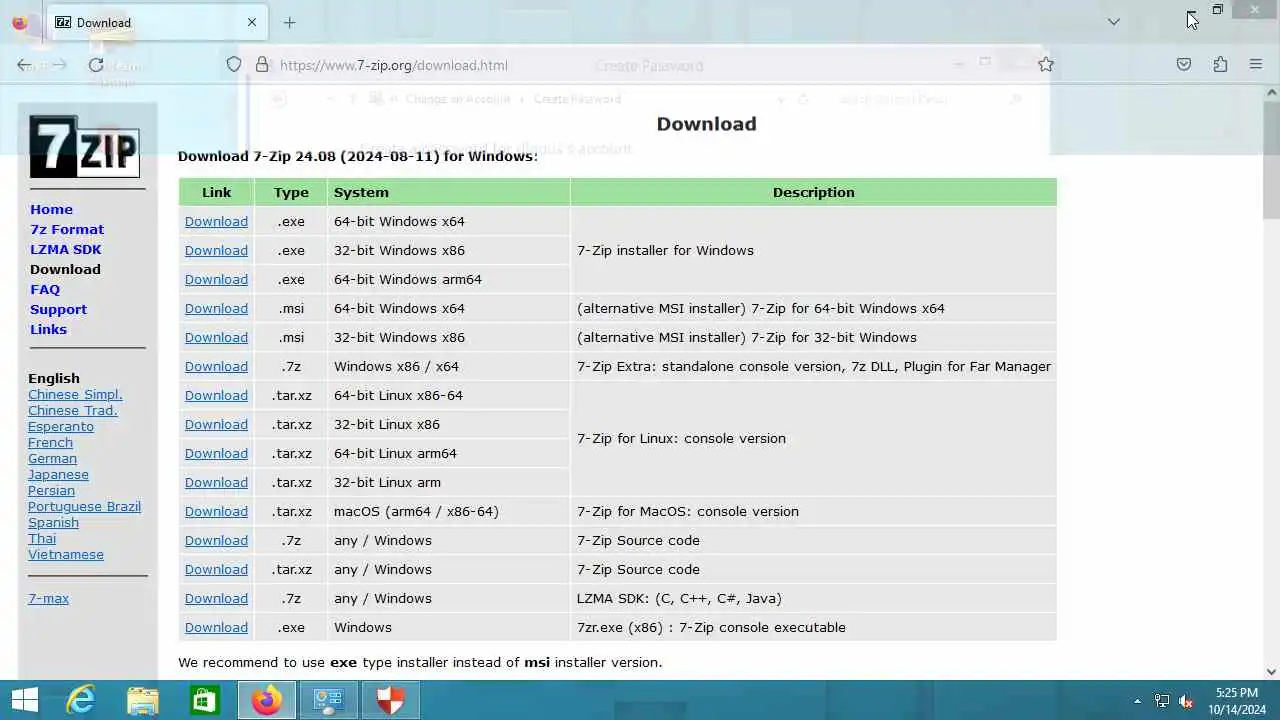
Task: Open the LZMA SDK sidebar link
Action: (x=66, y=249)
